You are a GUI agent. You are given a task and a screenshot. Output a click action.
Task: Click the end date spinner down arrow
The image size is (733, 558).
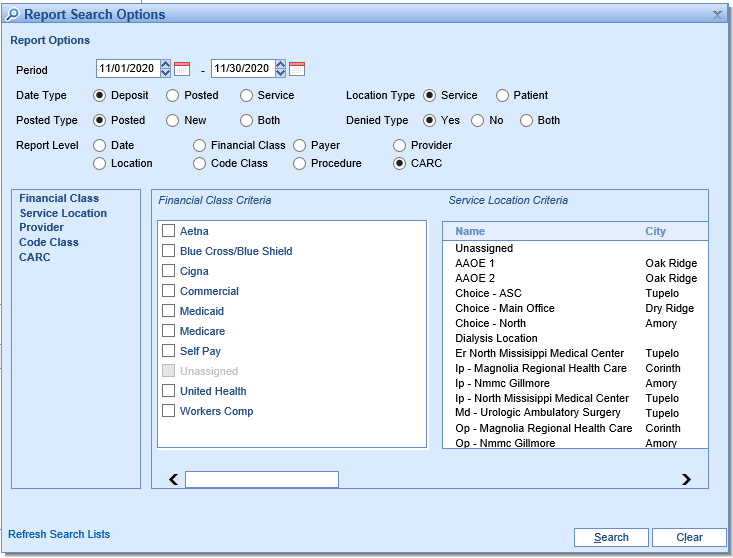click(281, 74)
